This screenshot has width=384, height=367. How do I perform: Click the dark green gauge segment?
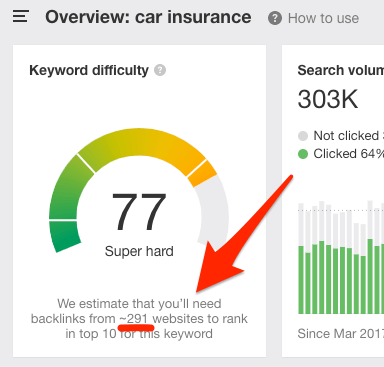tap(64, 236)
